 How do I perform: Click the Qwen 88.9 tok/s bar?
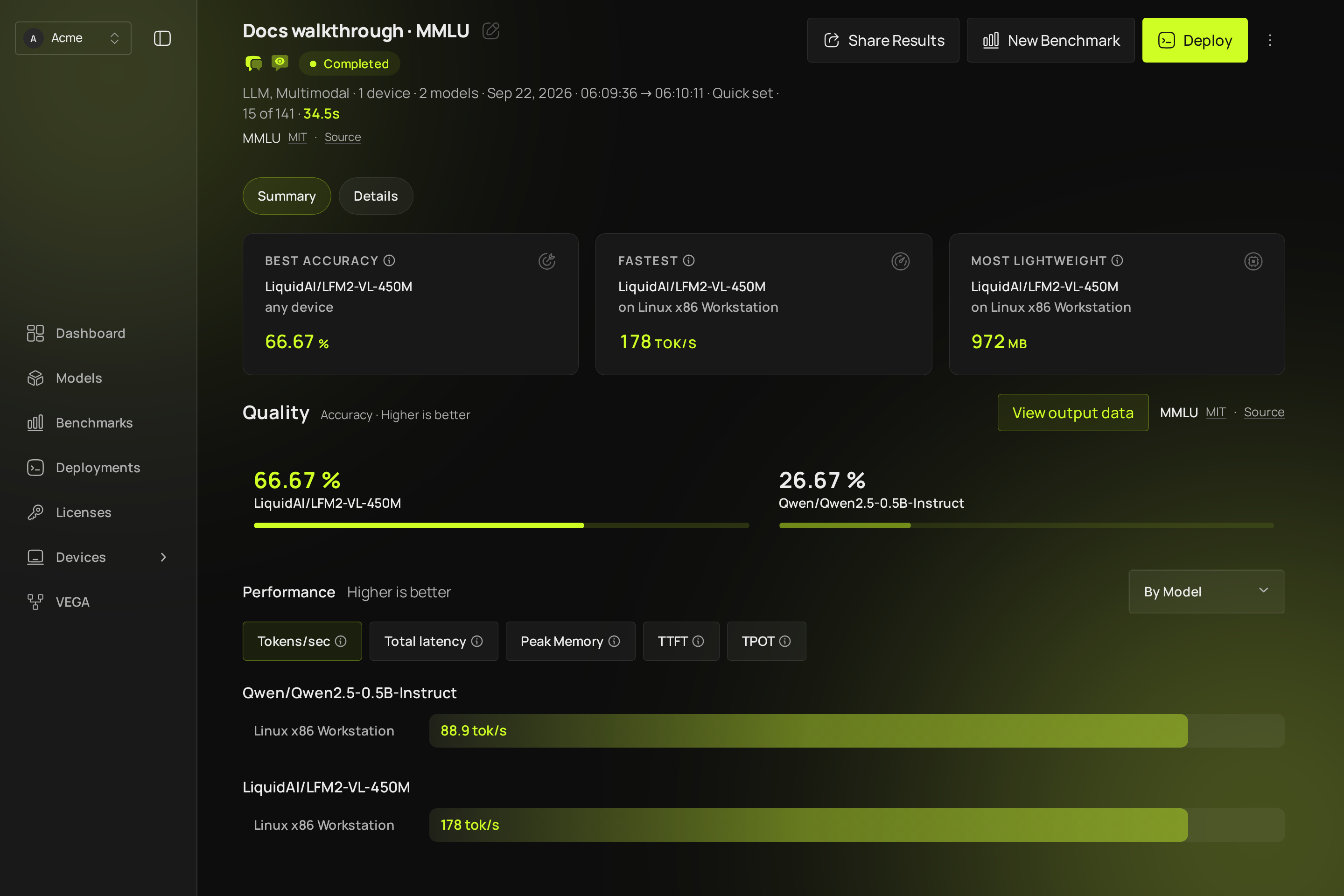tap(857, 730)
